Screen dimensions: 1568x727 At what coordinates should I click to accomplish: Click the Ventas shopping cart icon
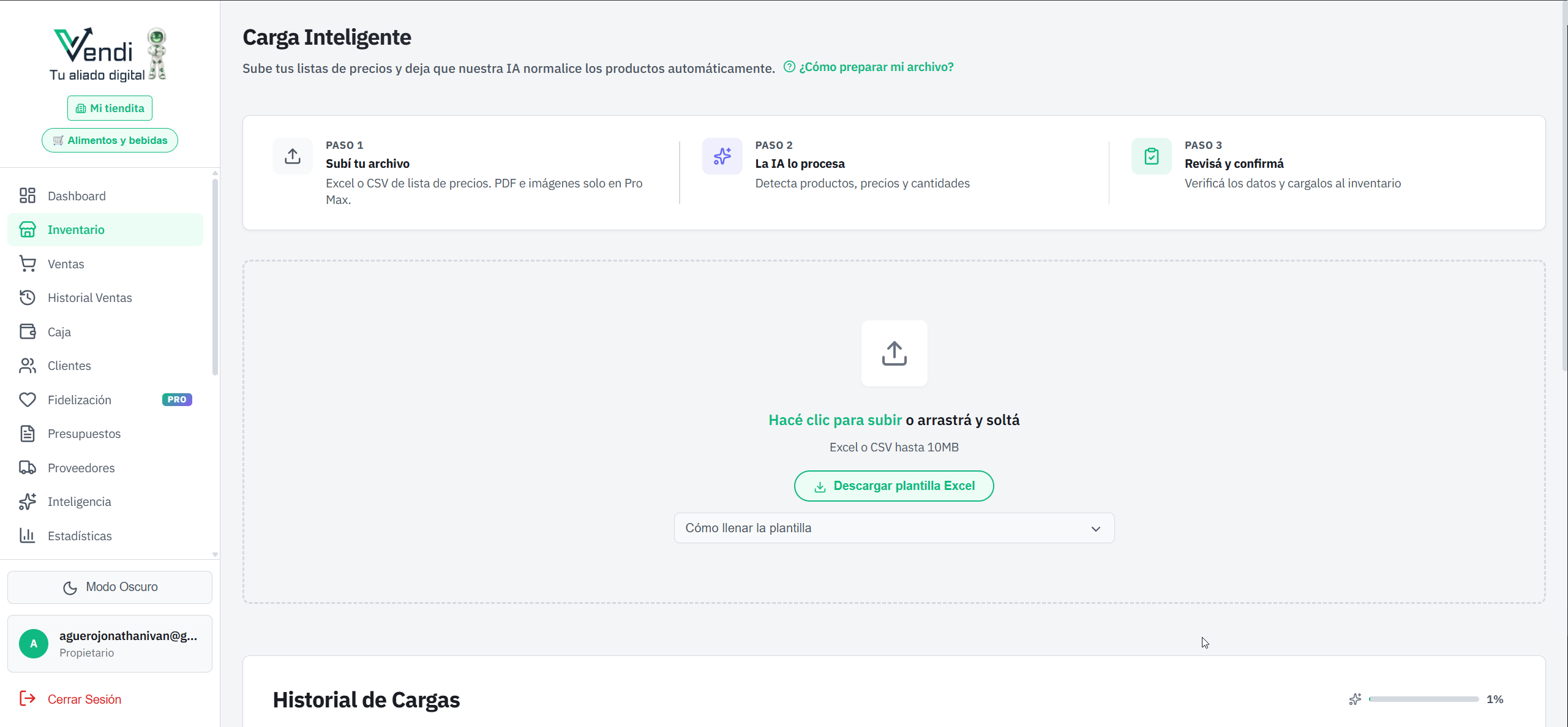click(28, 264)
